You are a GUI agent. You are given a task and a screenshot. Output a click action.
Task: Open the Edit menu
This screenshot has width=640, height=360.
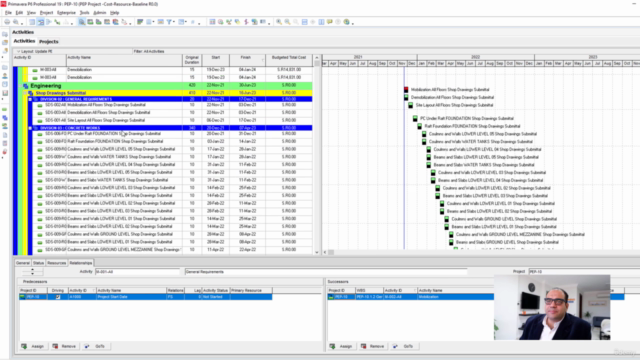pos(19,13)
